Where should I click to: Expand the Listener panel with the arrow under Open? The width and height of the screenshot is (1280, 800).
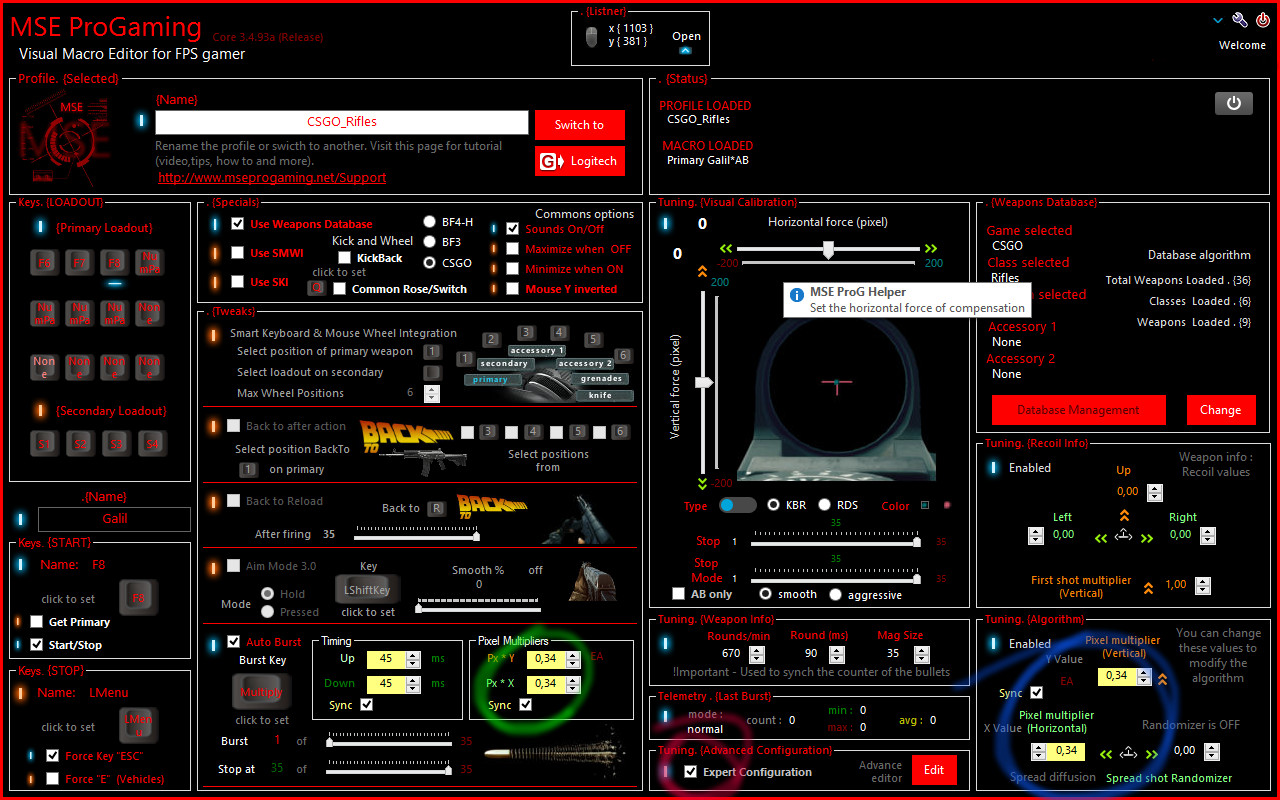pos(685,49)
